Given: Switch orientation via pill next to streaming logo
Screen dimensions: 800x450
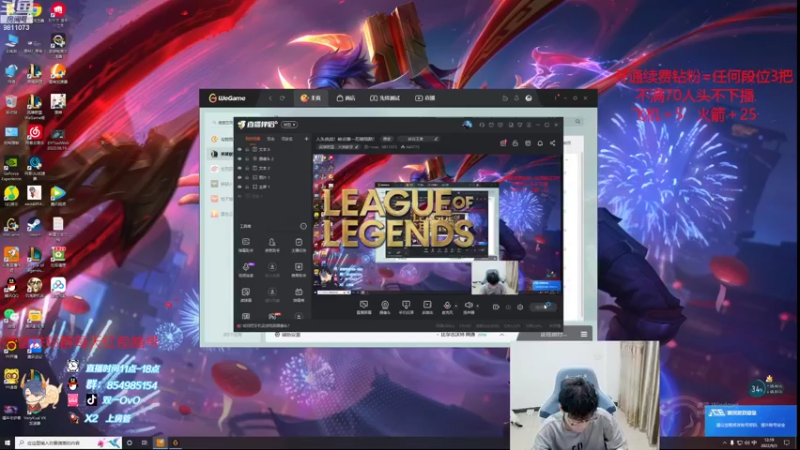Looking at the screenshot, I should pyautogui.click(x=289, y=124).
